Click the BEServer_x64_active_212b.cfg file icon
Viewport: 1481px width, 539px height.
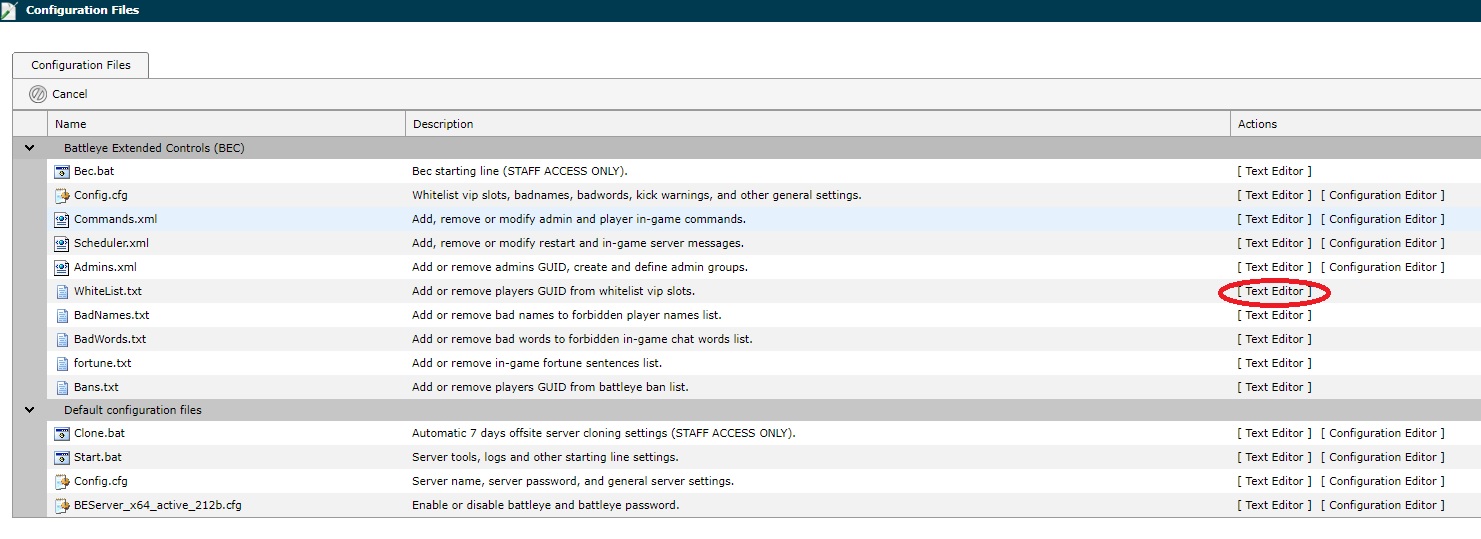tap(62, 505)
